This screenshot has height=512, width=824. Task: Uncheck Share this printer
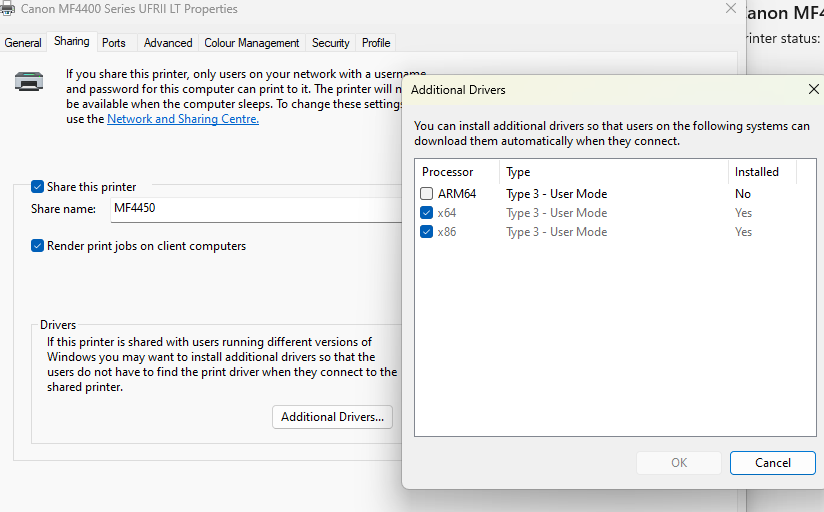(37, 187)
